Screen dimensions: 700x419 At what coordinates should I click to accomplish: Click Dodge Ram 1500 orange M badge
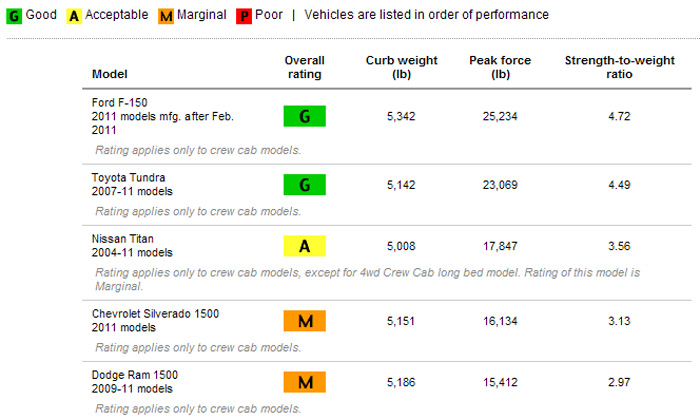pos(304,382)
